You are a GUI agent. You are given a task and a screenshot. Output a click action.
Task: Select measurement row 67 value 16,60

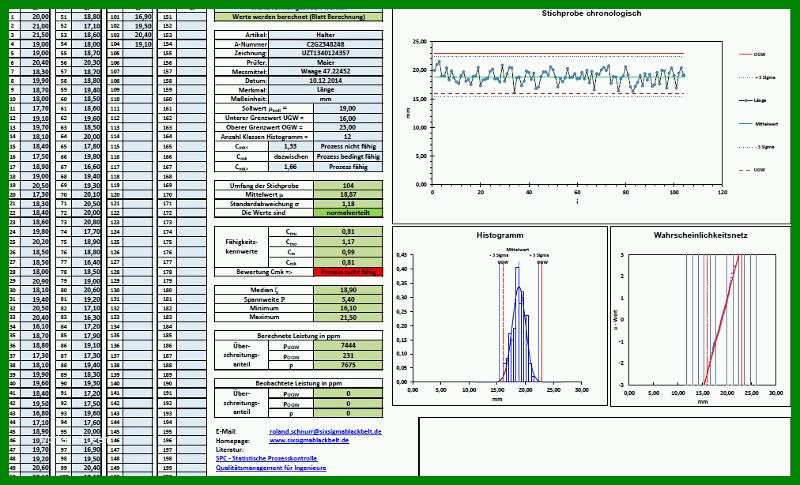tap(86, 167)
